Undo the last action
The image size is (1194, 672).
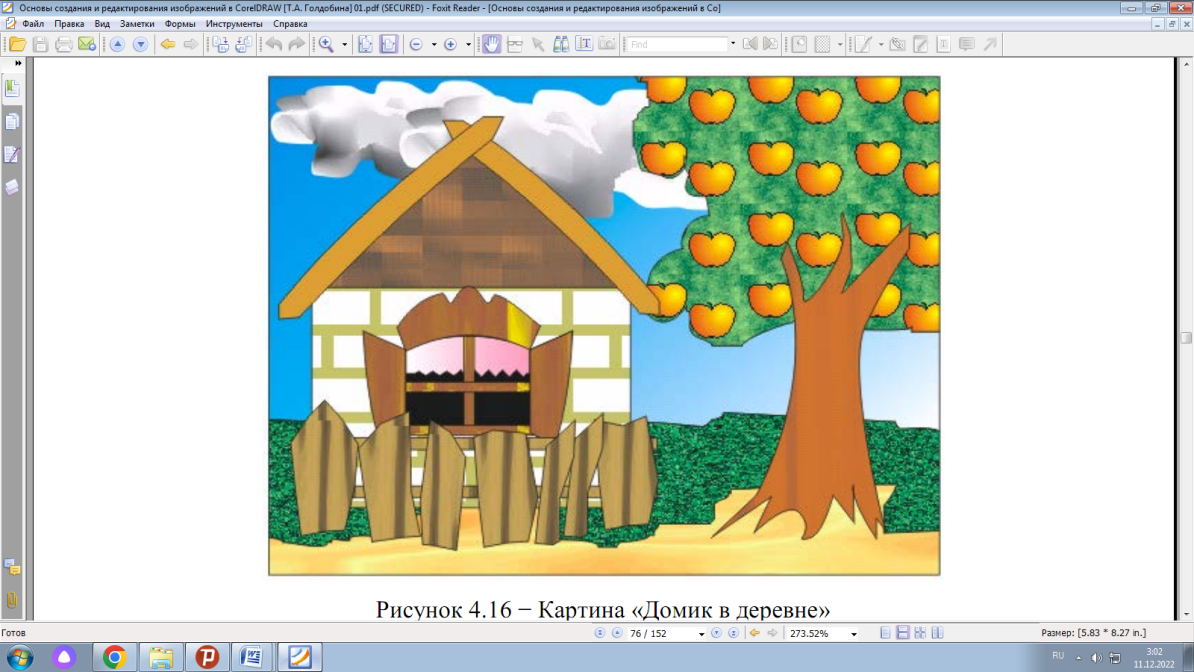point(273,44)
